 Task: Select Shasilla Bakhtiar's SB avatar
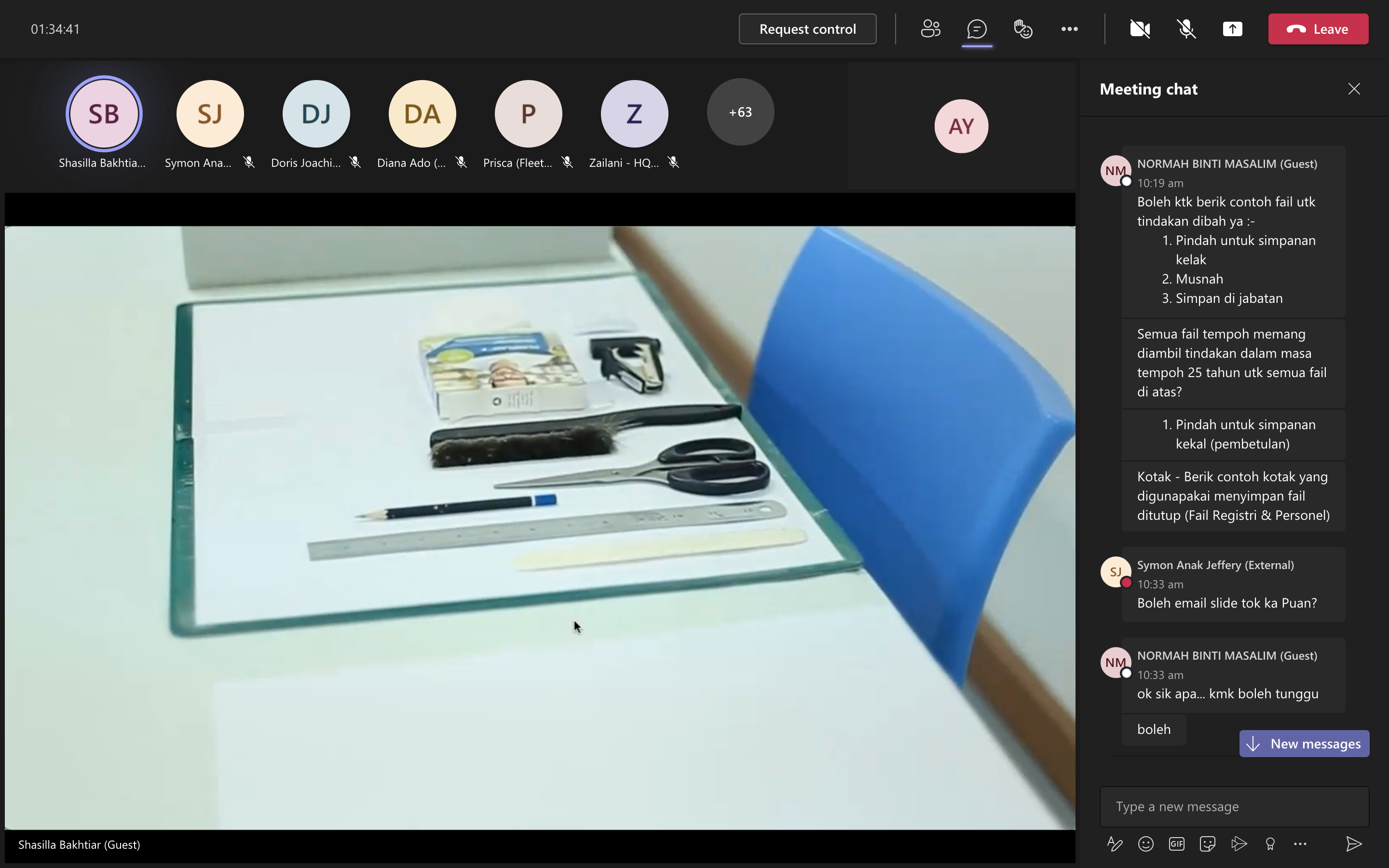pos(104,114)
